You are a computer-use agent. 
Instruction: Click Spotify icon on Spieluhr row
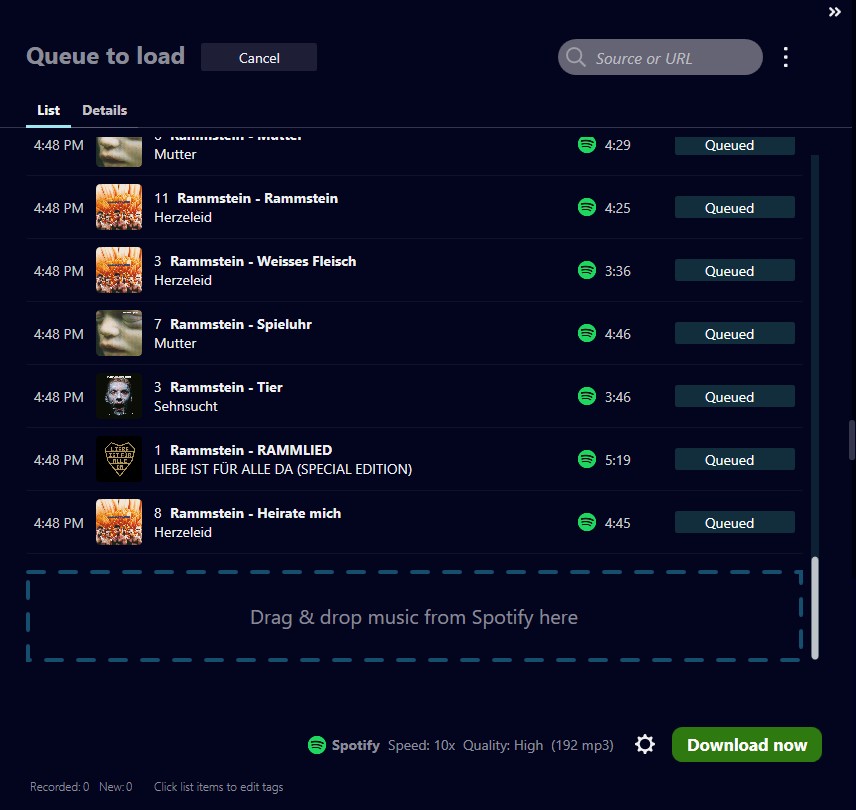587,333
